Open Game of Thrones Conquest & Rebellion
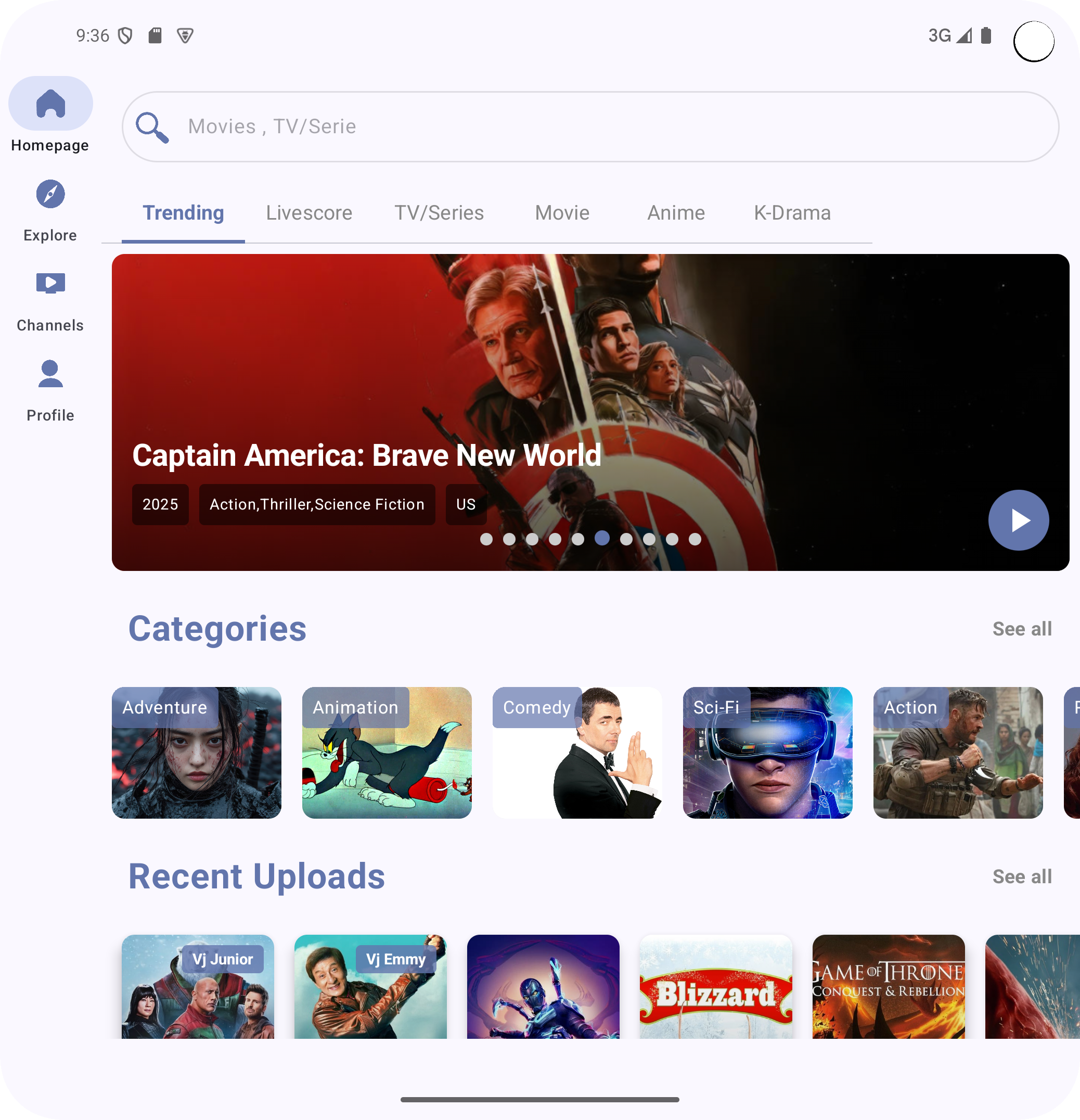 (x=889, y=986)
